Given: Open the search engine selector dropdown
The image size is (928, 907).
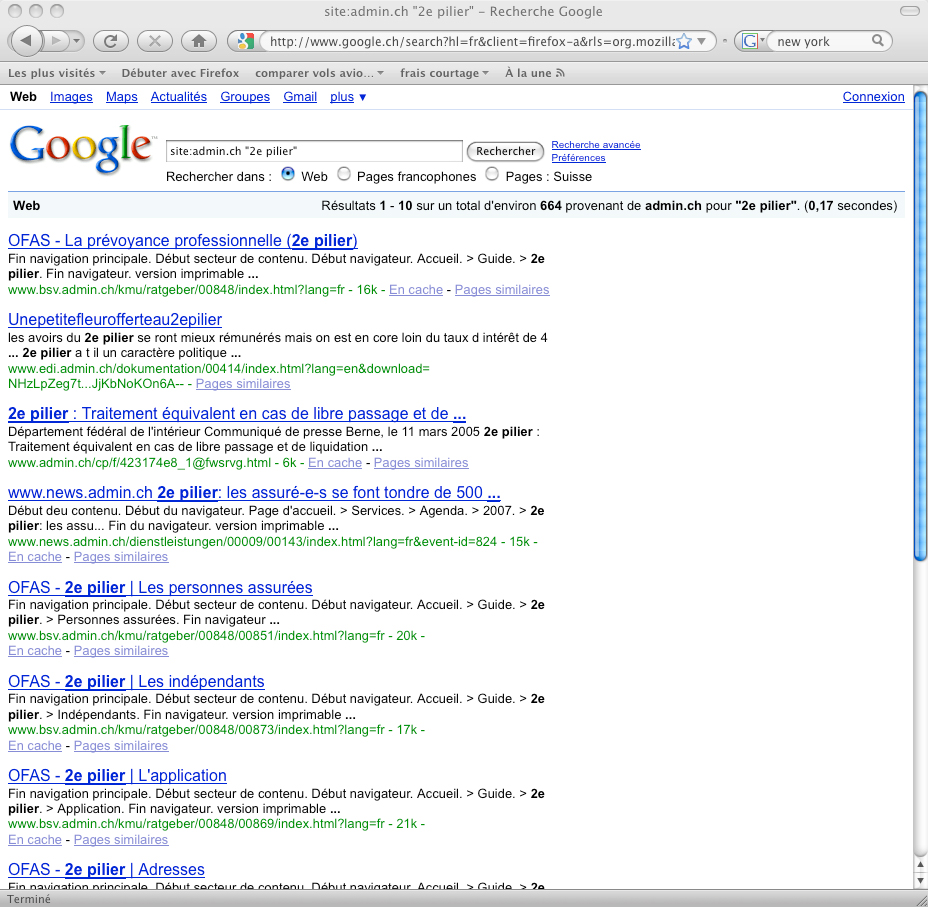Looking at the screenshot, I should (752, 41).
